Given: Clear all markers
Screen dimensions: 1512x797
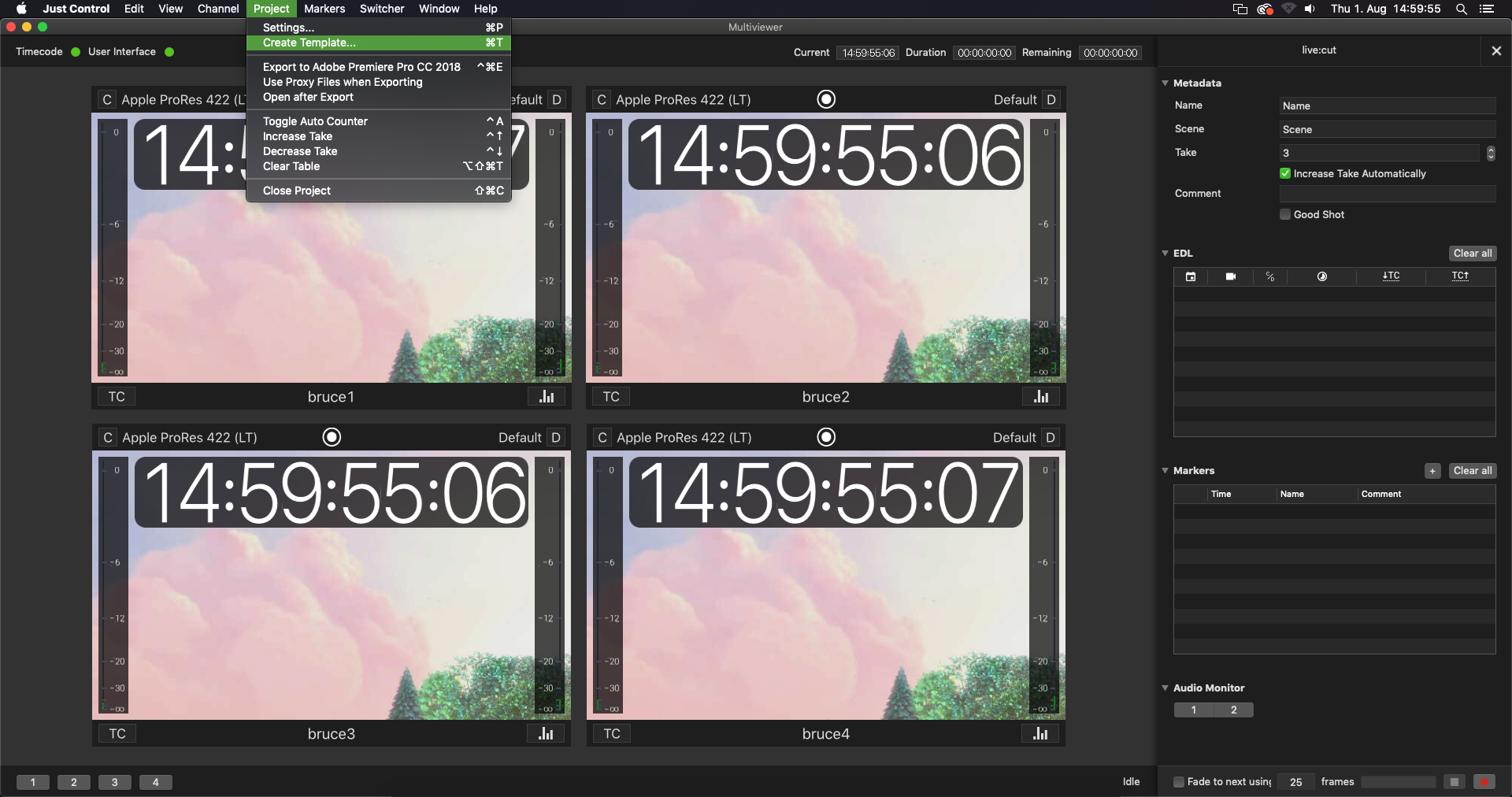Looking at the screenshot, I should [x=1473, y=471].
